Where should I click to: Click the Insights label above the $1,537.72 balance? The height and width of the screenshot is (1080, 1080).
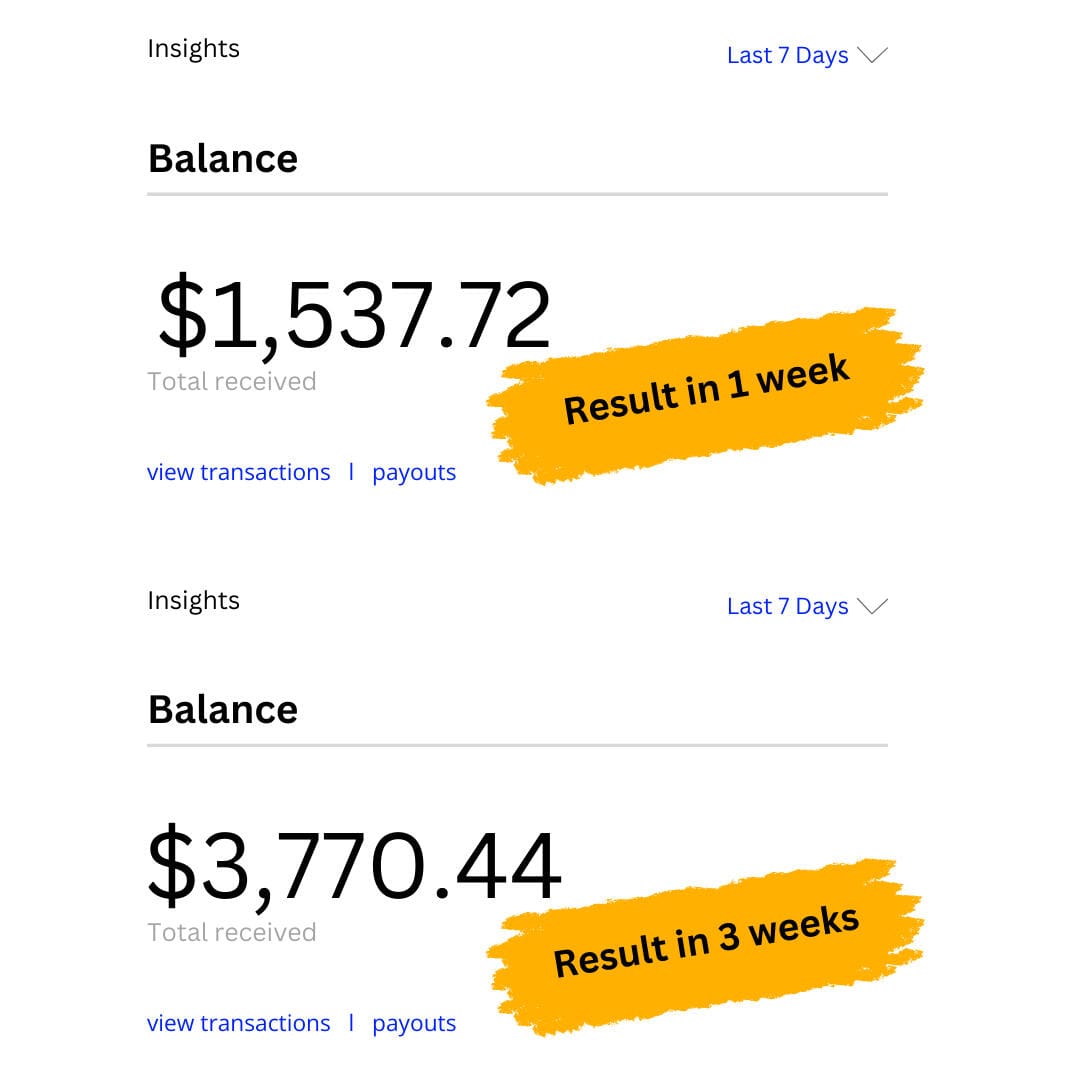coord(193,49)
